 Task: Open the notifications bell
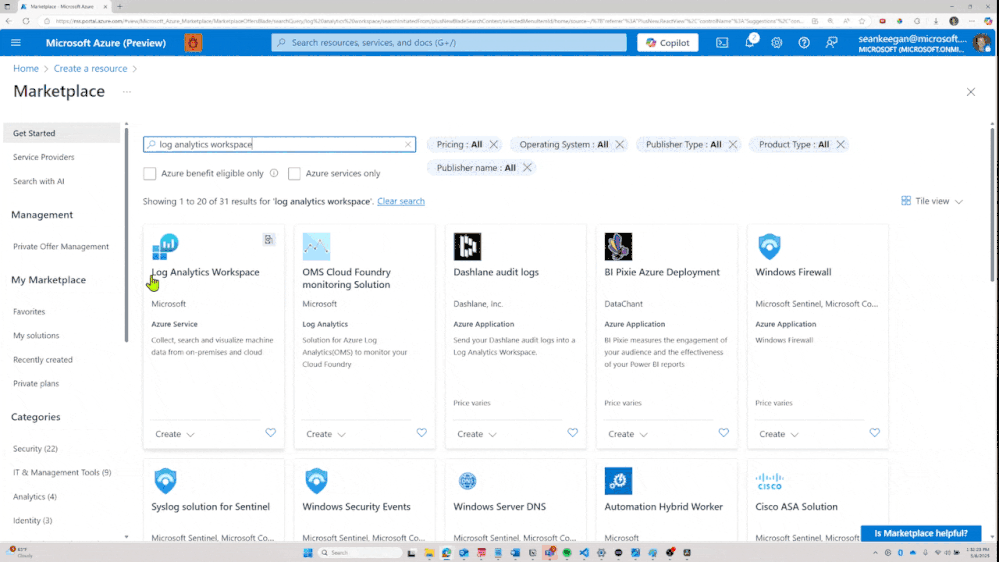(750, 42)
